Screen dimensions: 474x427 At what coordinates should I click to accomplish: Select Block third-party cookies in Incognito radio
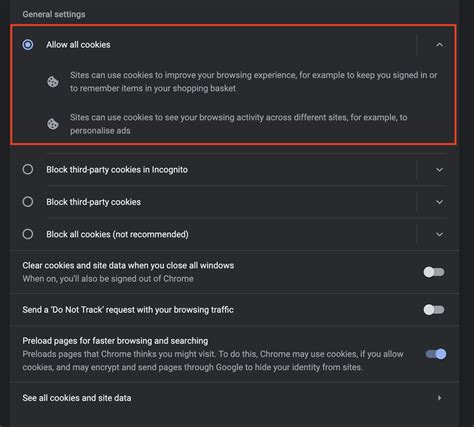(28, 169)
